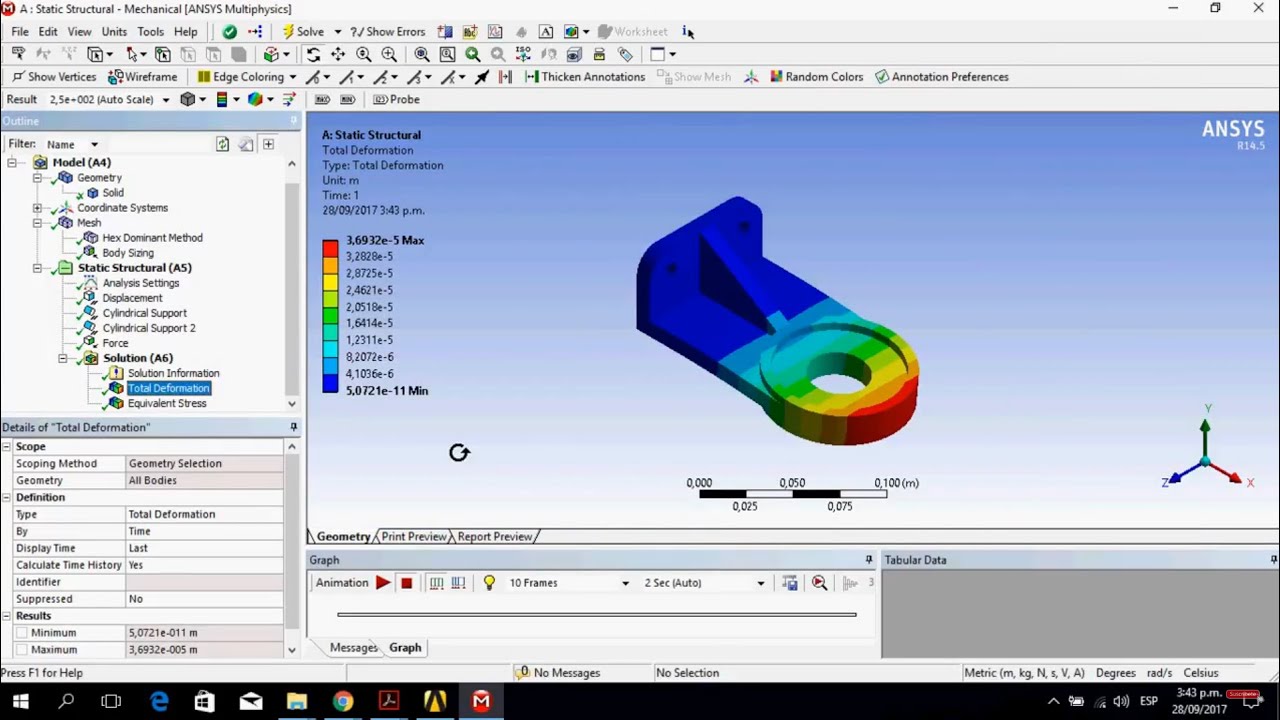This screenshot has height=720, width=1280.
Task: Collapse the Scope details section
Action: coord(7,447)
